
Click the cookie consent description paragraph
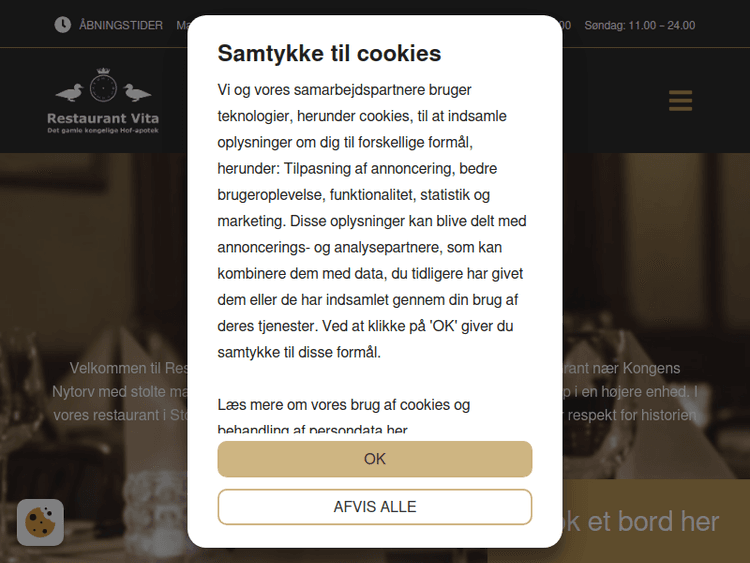pyautogui.click(x=372, y=220)
